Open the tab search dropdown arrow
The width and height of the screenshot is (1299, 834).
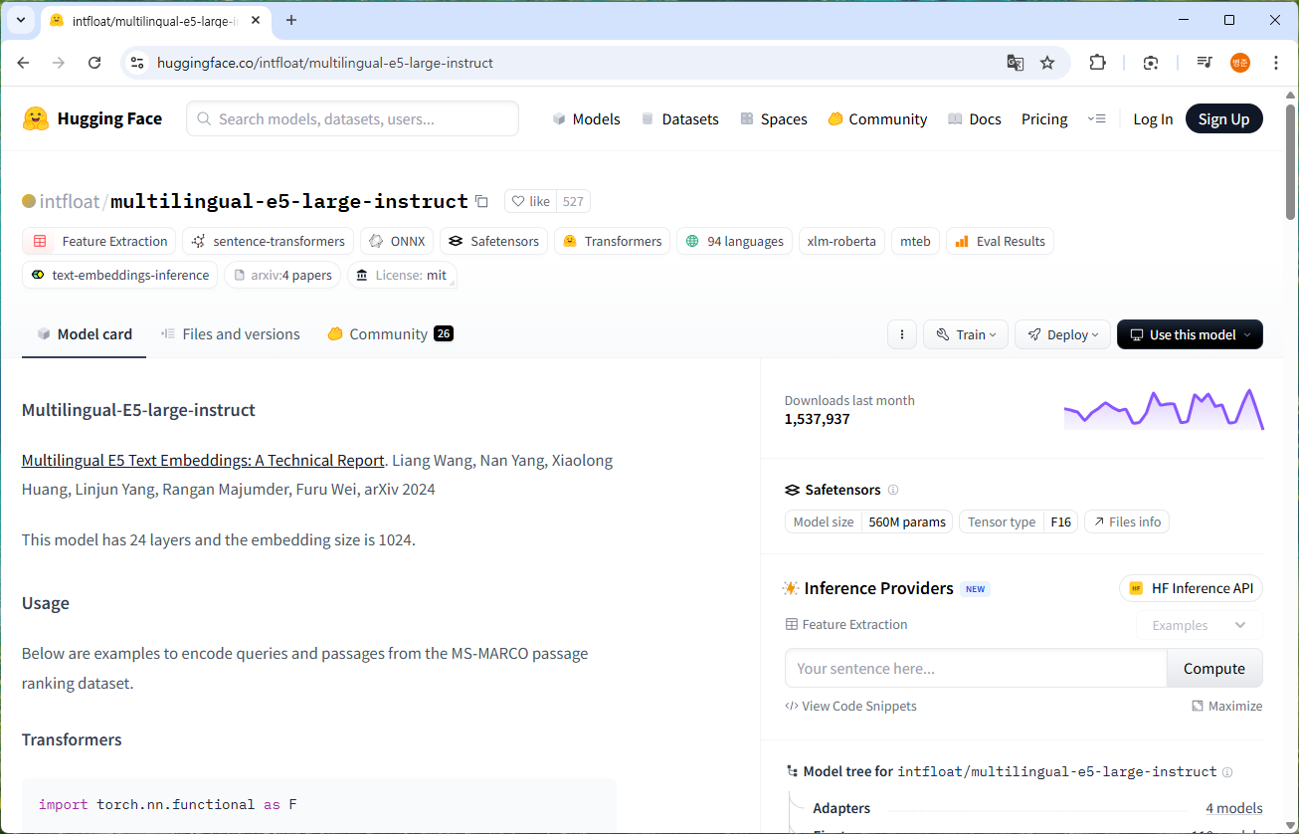pyautogui.click(x=20, y=20)
